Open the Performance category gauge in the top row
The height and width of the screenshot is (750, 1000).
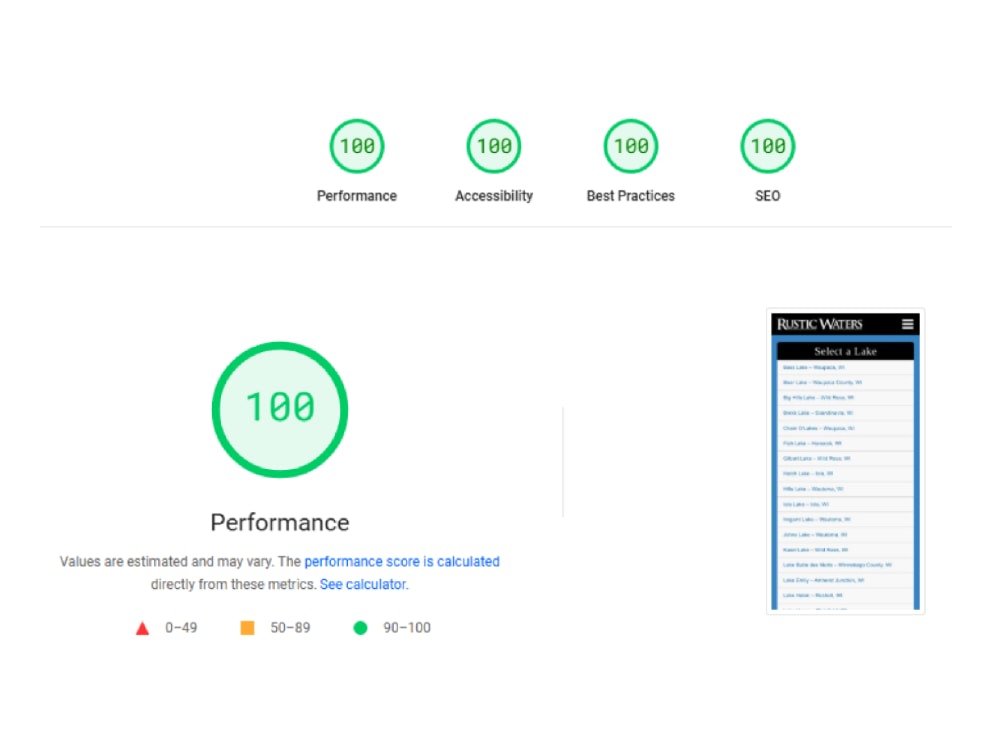click(357, 146)
